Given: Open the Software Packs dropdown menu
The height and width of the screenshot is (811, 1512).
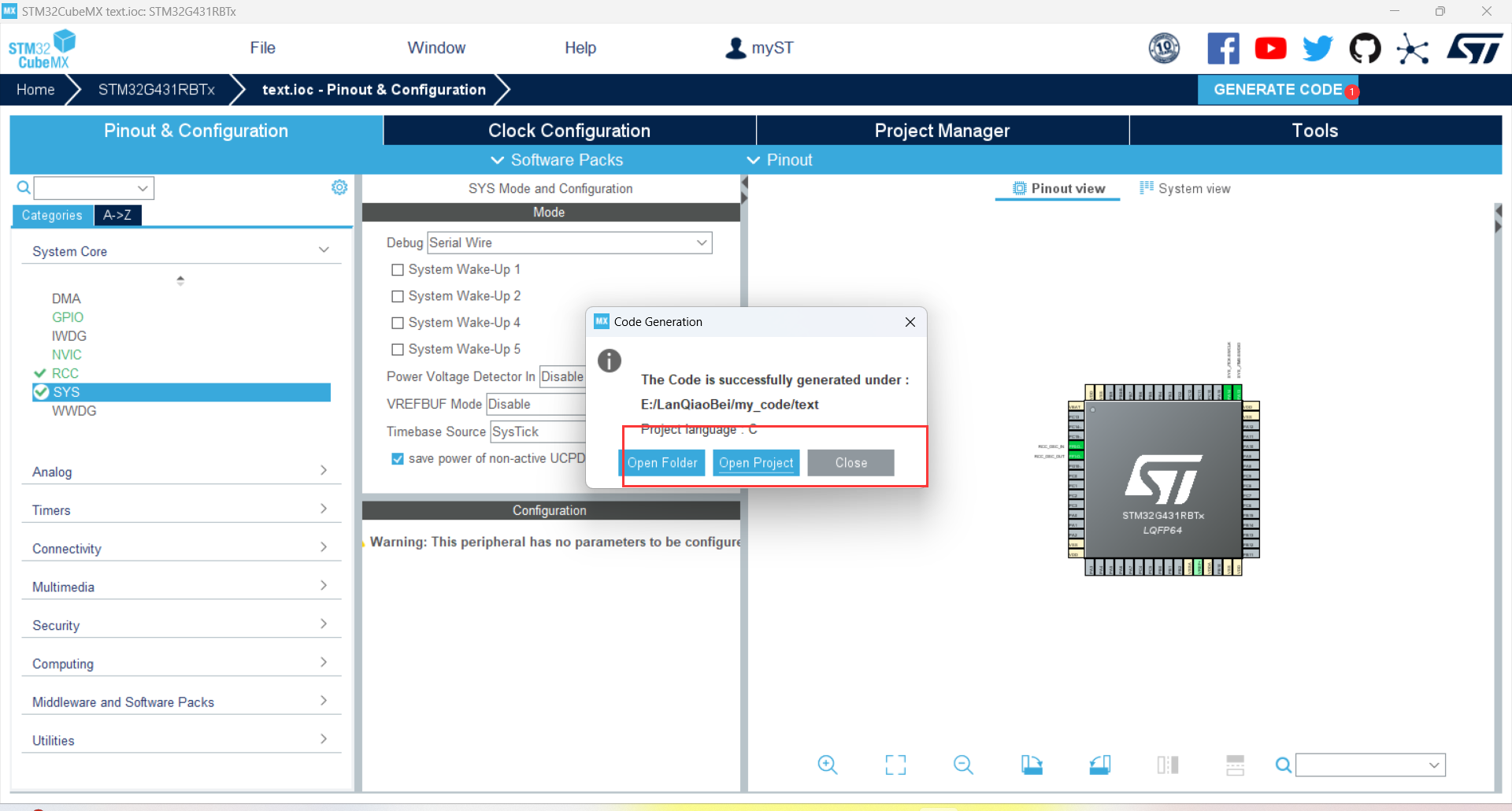Looking at the screenshot, I should (557, 160).
